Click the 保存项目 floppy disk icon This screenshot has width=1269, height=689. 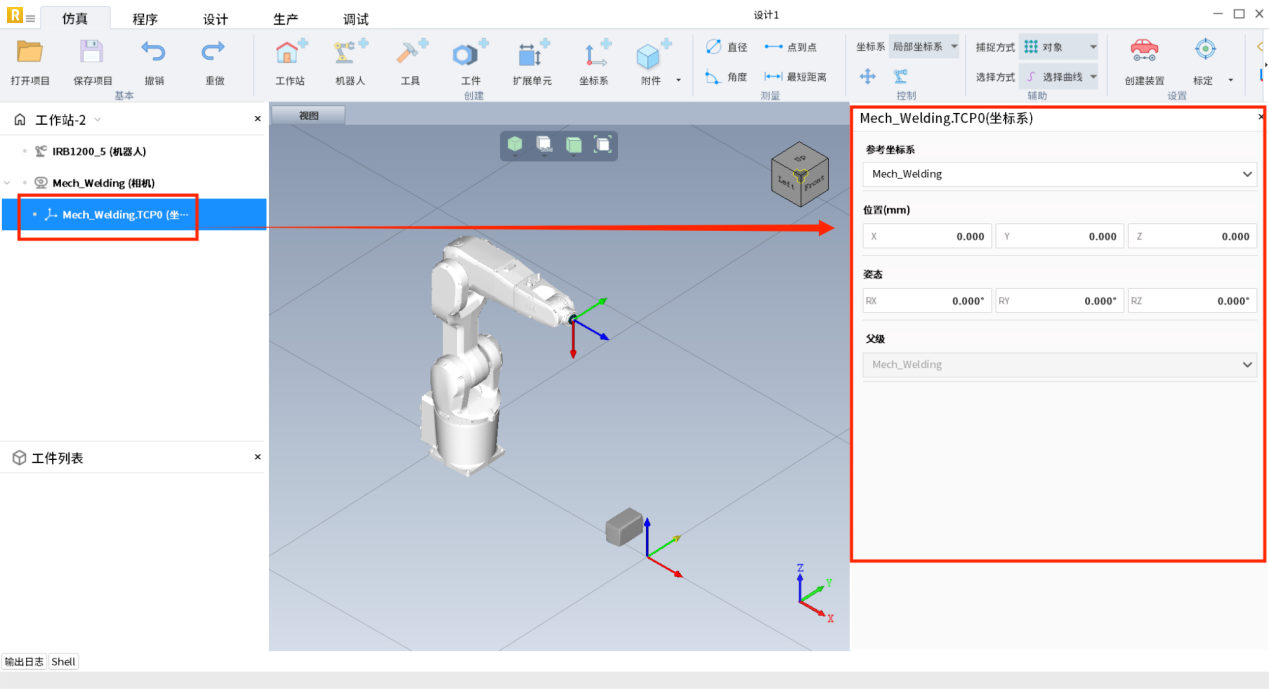(92, 53)
